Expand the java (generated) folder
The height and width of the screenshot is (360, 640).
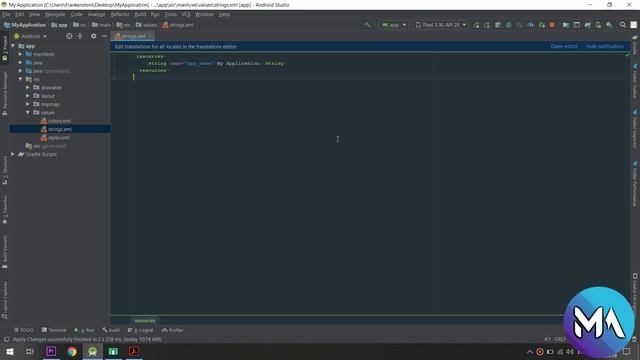(20, 71)
